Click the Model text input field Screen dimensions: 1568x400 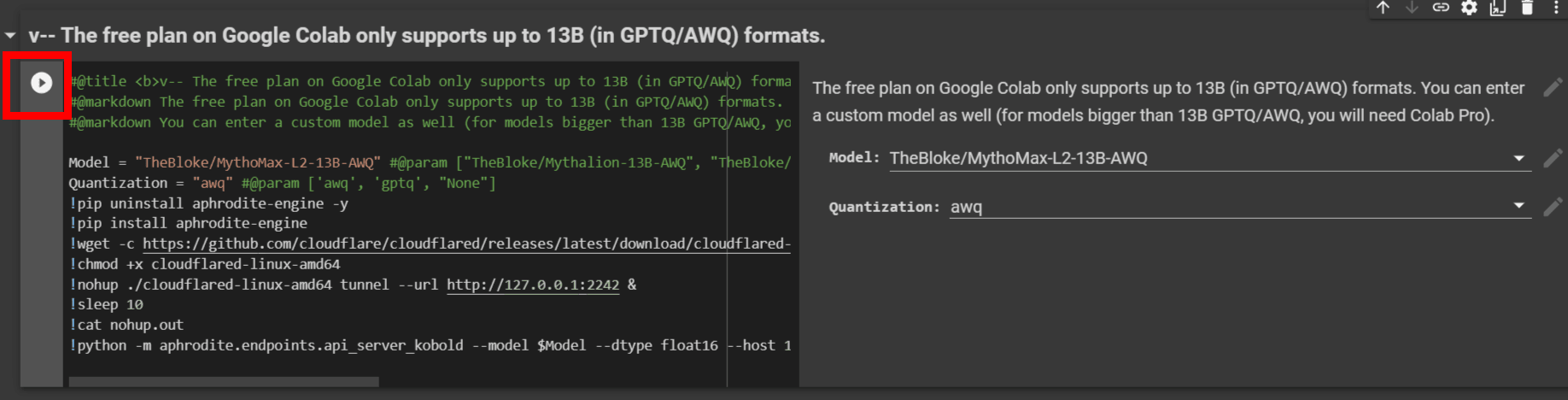[x=1196, y=158]
